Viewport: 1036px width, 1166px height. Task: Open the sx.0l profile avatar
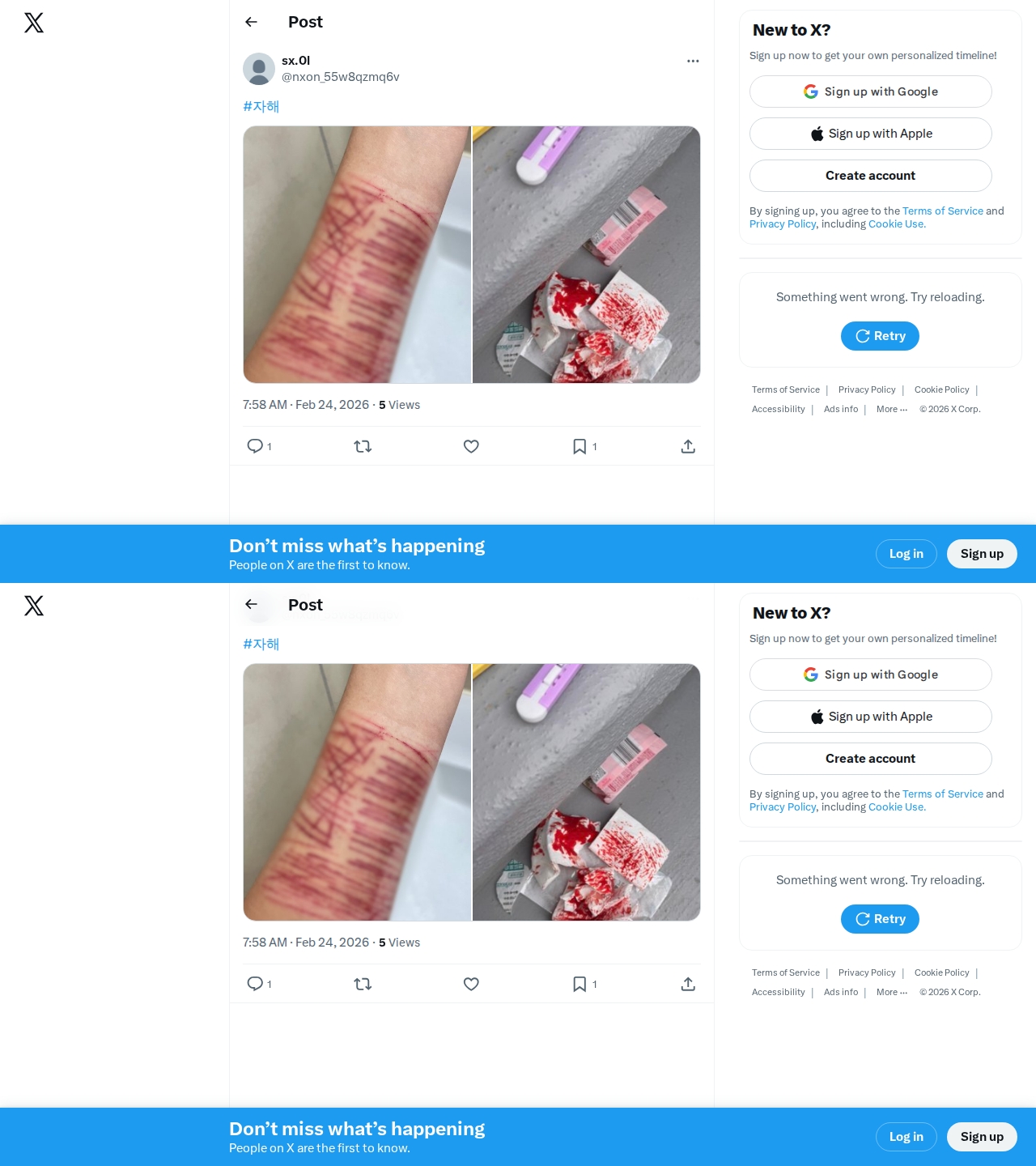(259, 69)
